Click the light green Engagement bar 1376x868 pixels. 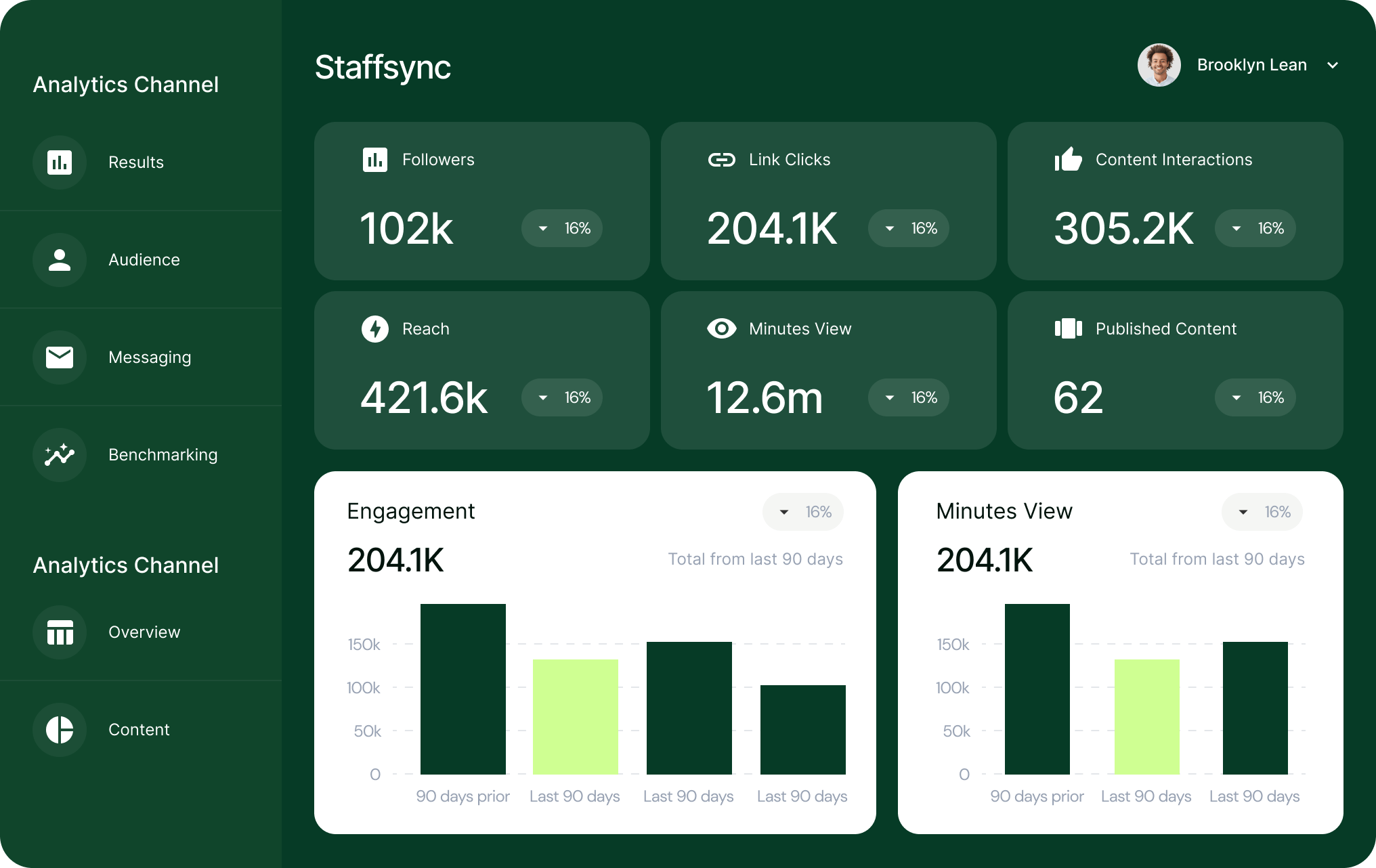[575, 716]
